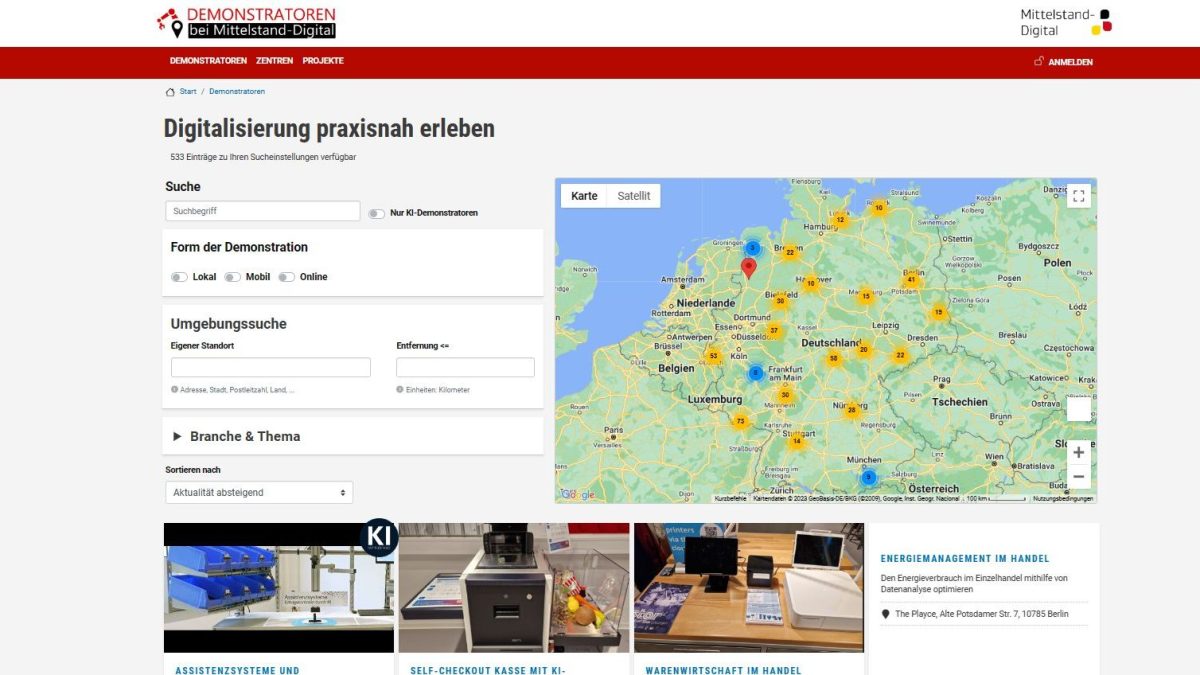The width and height of the screenshot is (1200, 675).
Task: Zoom out of the map
Action: point(1078,477)
